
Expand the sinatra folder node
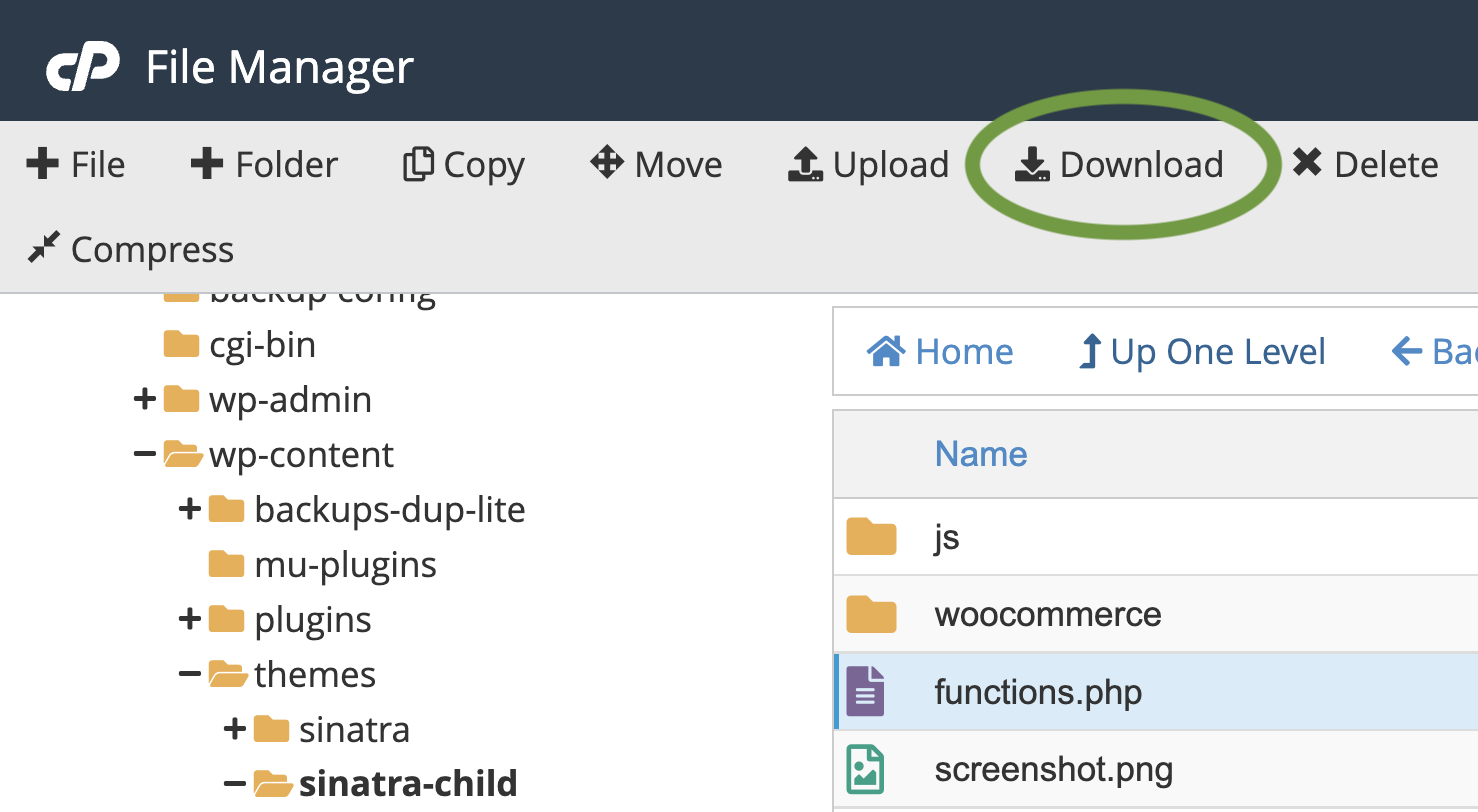[x=235, y=730]
